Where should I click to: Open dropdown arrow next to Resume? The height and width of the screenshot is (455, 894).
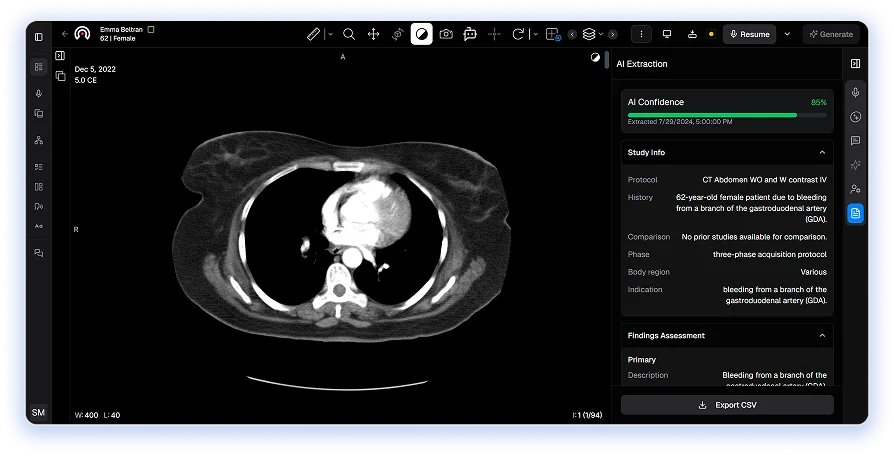point(787,34)
